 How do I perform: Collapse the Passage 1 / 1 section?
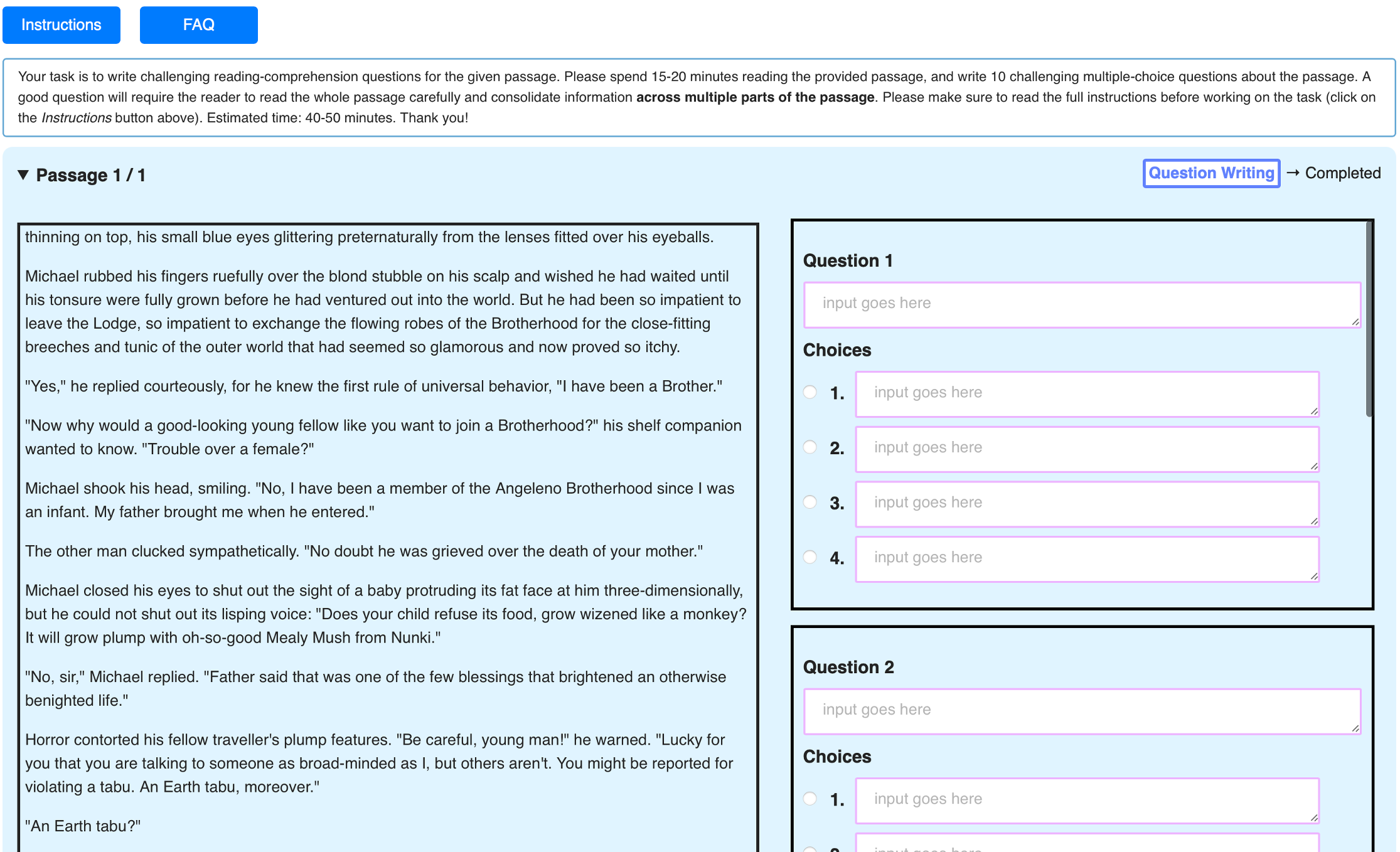(x=23, y=174)
